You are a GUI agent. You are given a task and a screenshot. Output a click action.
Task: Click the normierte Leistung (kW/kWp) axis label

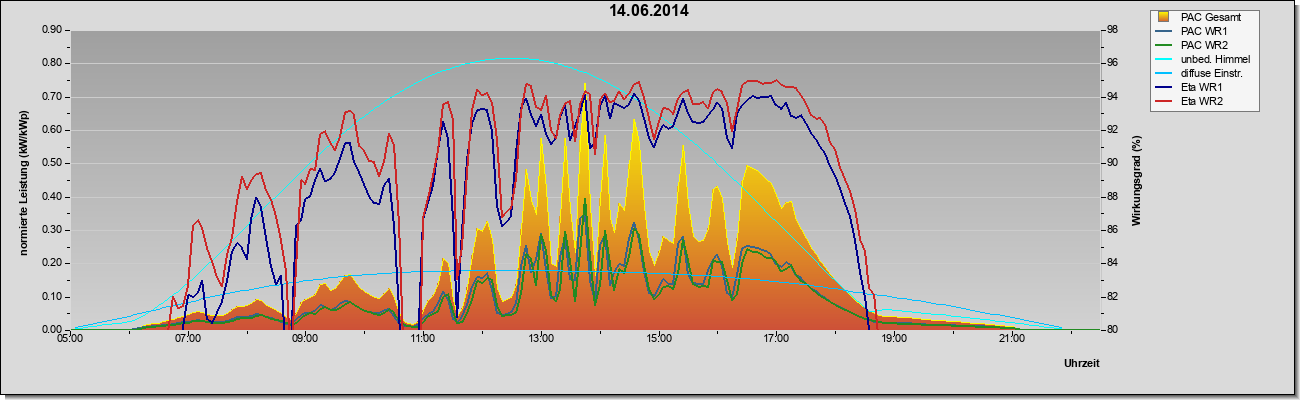[x=24, y=181]
